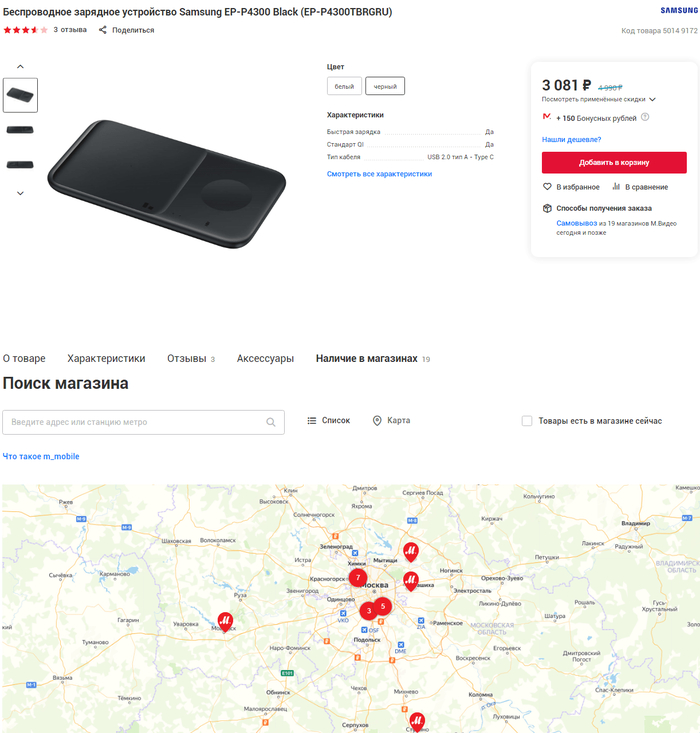The width and height of the screenshot is (700, 733).
Task: Click the Поделиться share text
Action: pyautogui.click(x=133, y=30)
